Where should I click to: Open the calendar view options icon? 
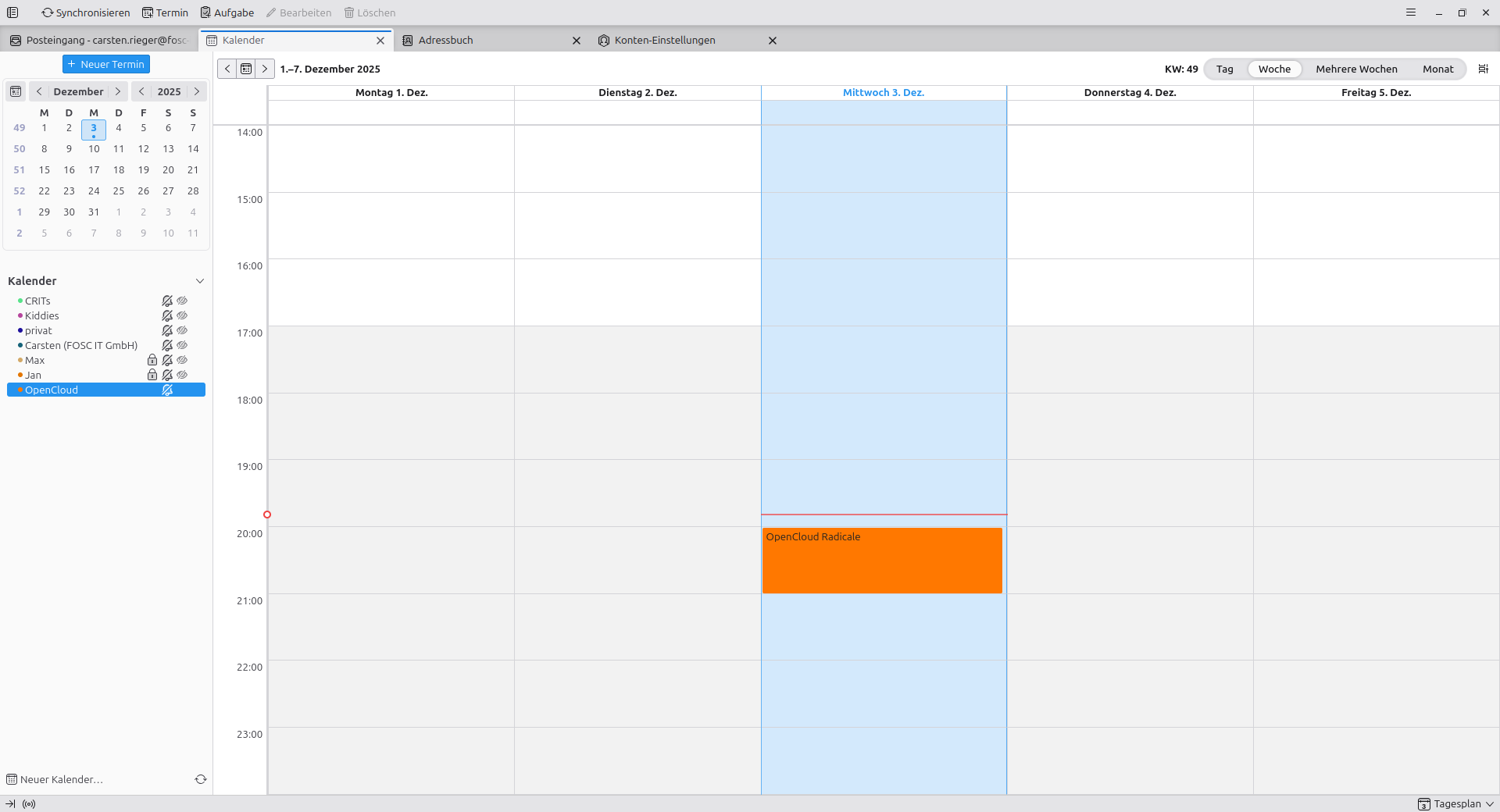(x=1483, y=69)
